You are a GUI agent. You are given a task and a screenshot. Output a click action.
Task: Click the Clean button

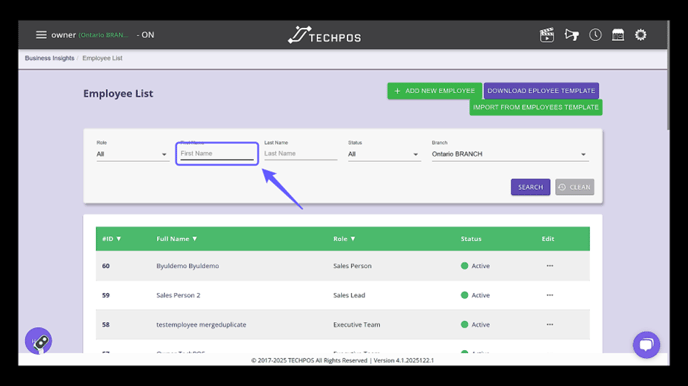click(x=574, y=187)
